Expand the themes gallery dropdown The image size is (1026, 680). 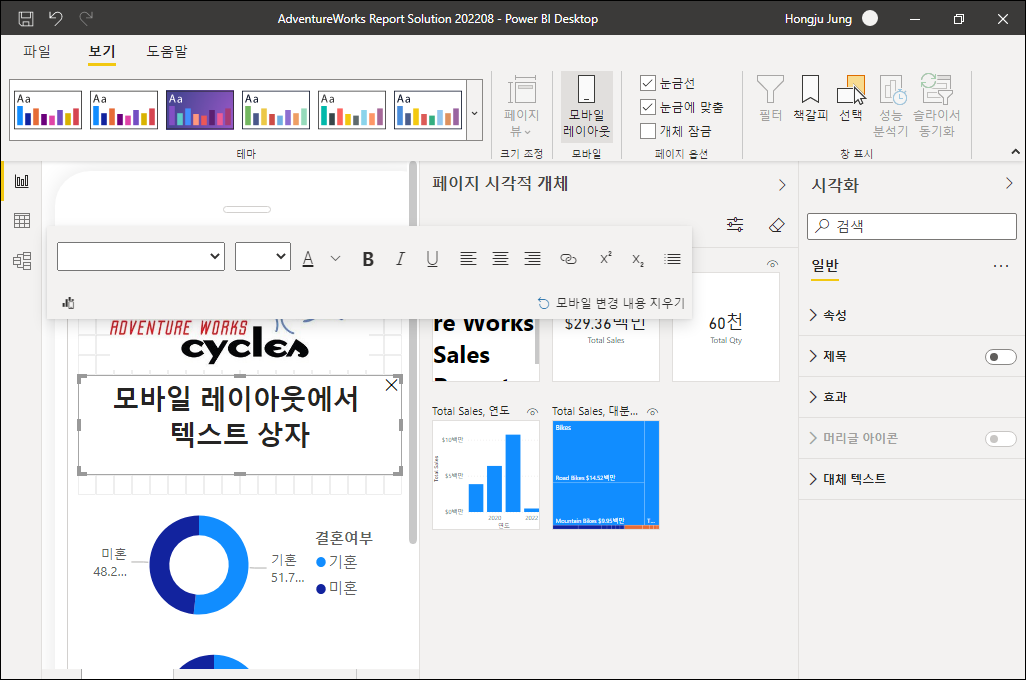click(x=474, y=113)
